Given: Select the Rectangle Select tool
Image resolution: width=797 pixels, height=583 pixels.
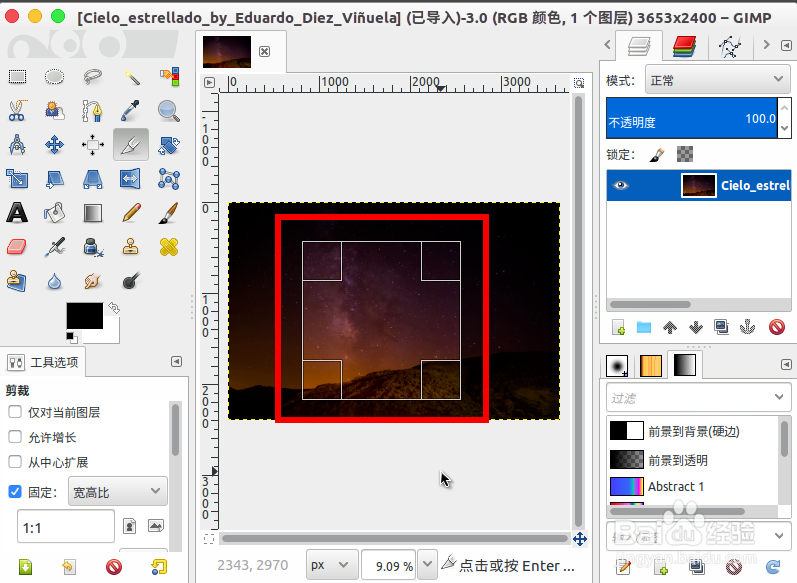Looking at the screenshot, I should pos(17,77).
